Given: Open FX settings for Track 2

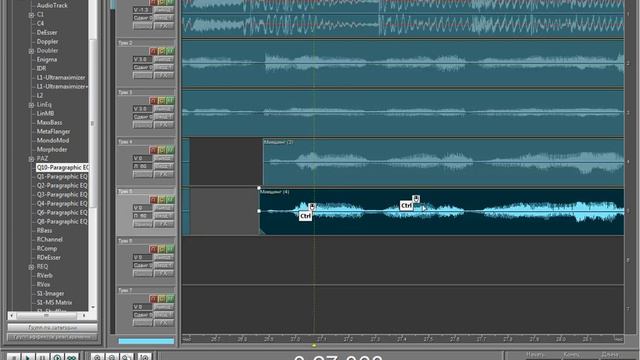Looking at the screenshot, I should [164, 76].
